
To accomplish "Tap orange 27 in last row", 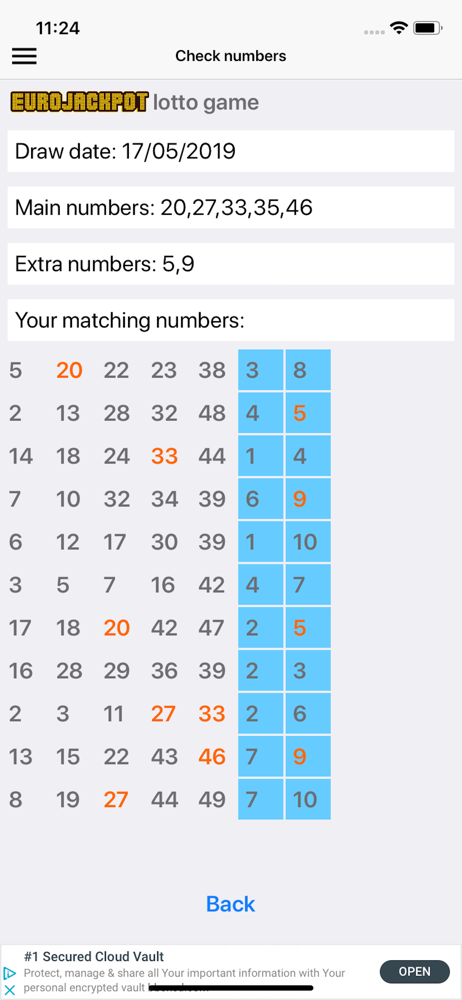I will point(116,799).
